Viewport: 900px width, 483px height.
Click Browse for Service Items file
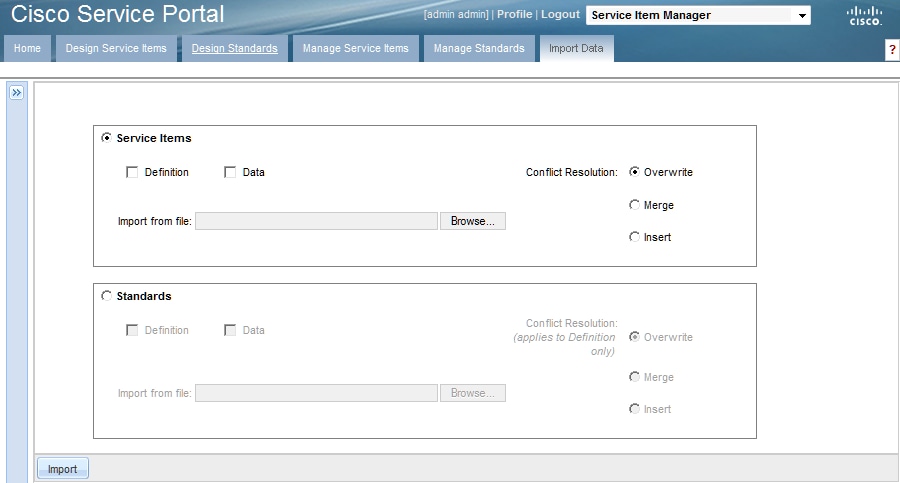tap(473, 221)
